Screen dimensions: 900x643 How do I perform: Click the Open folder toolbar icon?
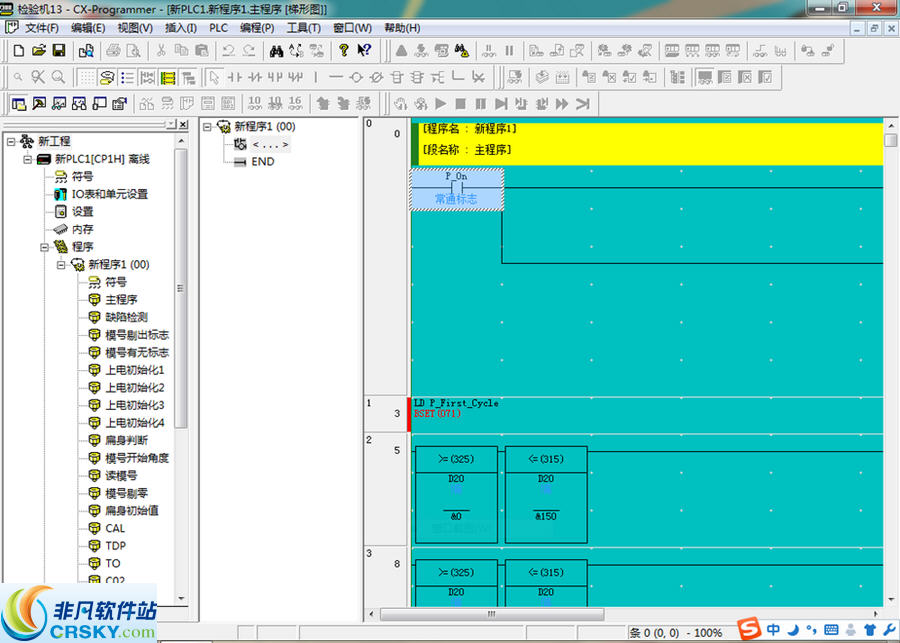[38, 51]
